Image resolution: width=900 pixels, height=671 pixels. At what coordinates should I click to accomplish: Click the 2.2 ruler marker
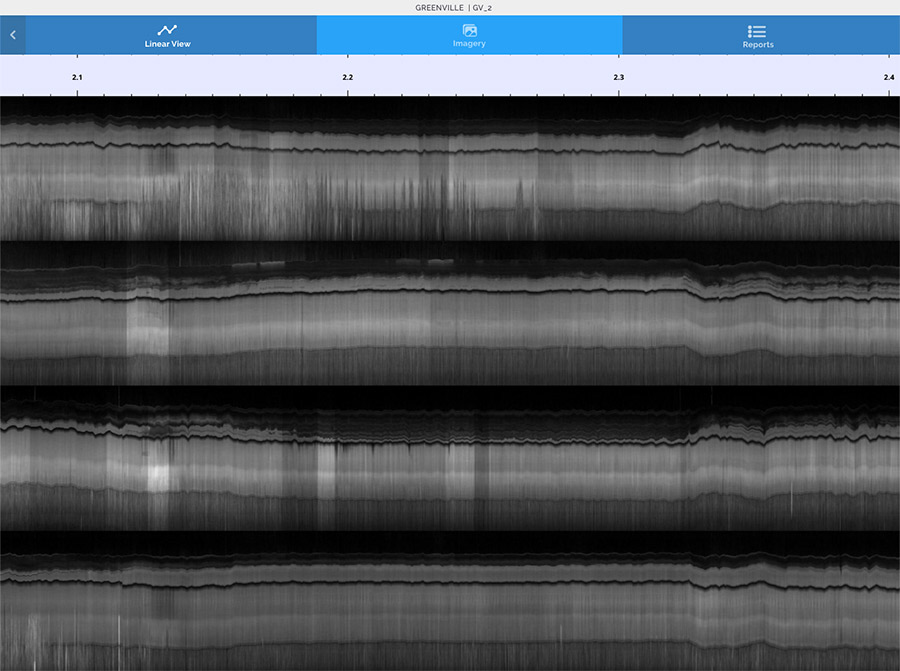click(347, 77)
